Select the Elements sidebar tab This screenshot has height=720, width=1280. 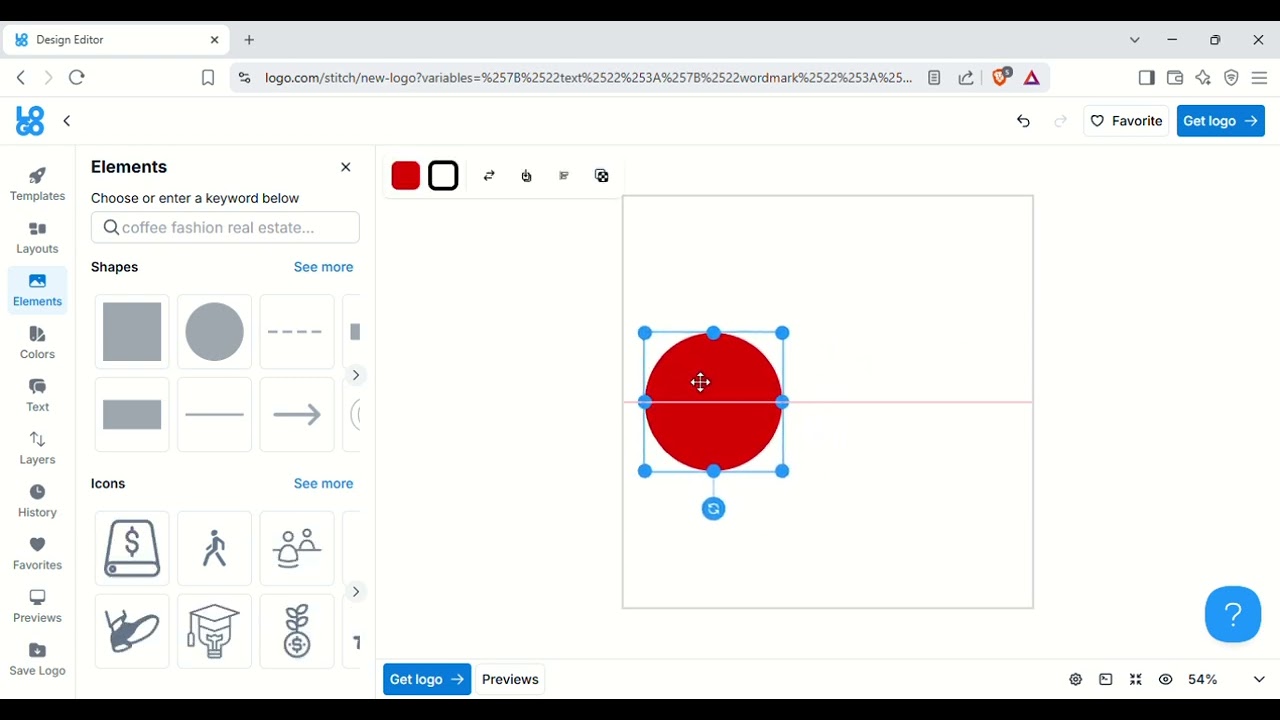coord(38,290)
